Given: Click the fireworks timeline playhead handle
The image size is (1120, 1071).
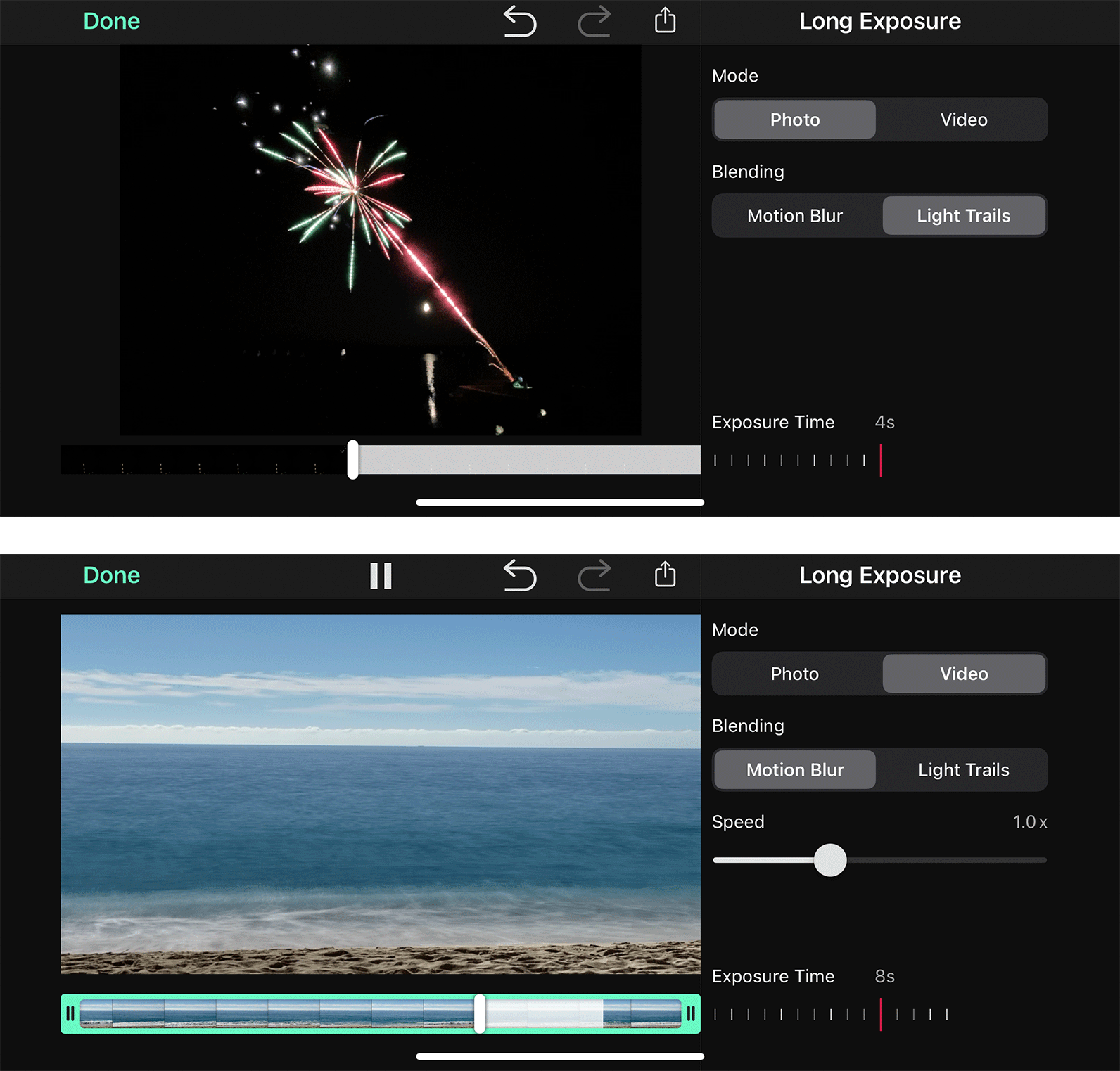Looking at the screenshot, I should click(x=353, y=460).
